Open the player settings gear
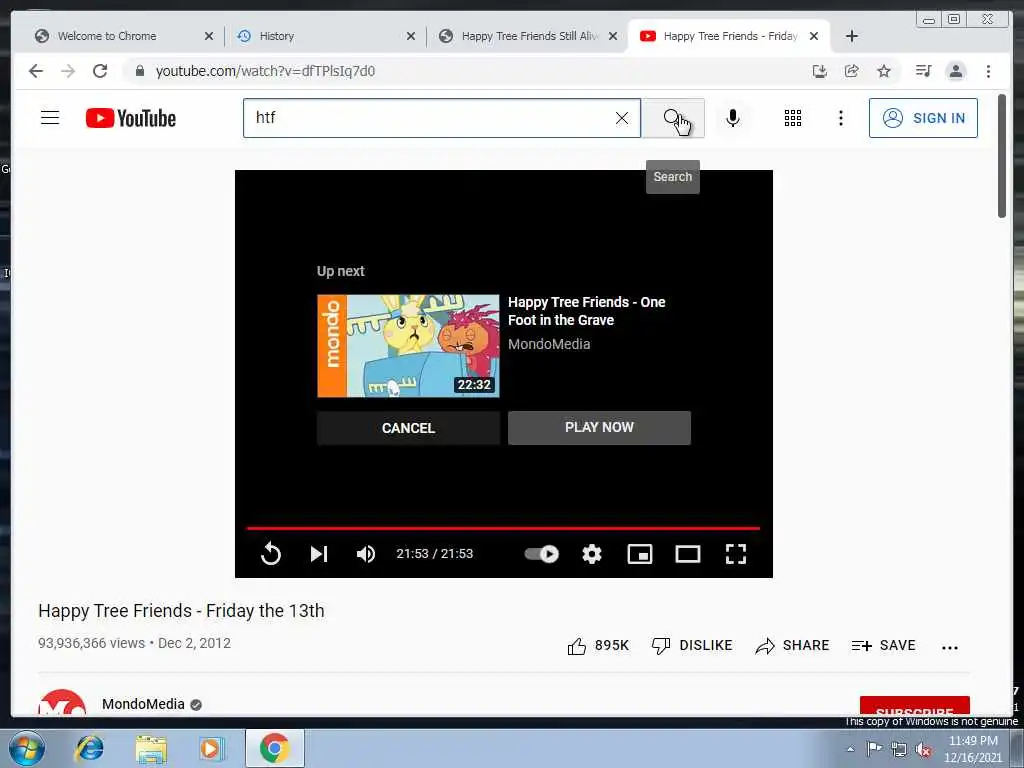Viewport: 1024px width, 768px height. 592,554
